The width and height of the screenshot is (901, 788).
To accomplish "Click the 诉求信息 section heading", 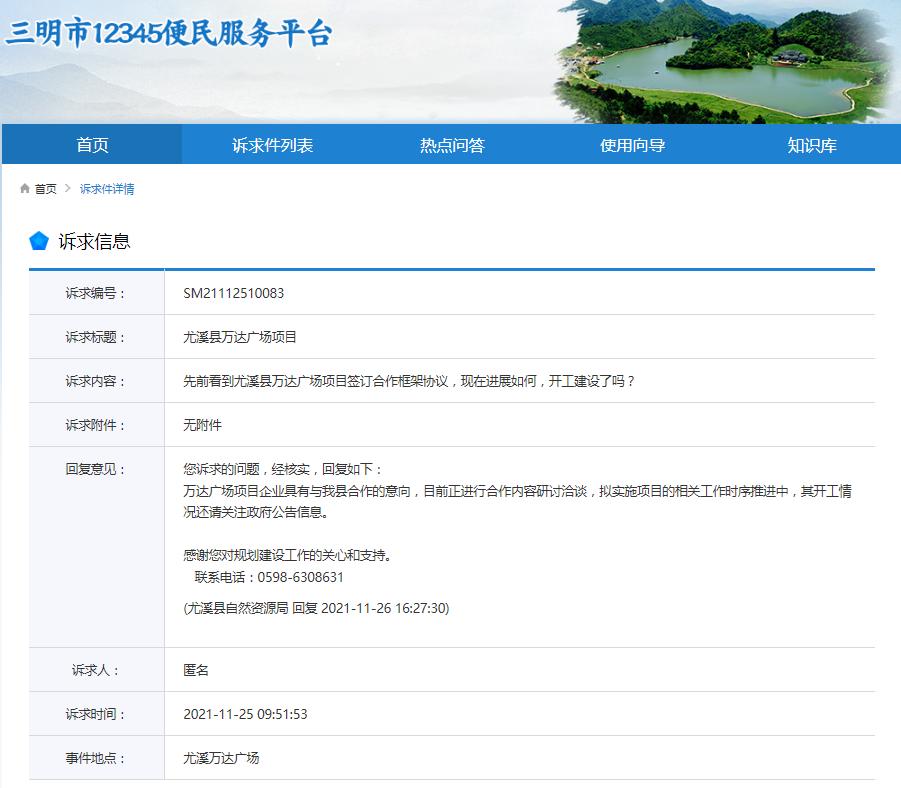I will [94, 241].
